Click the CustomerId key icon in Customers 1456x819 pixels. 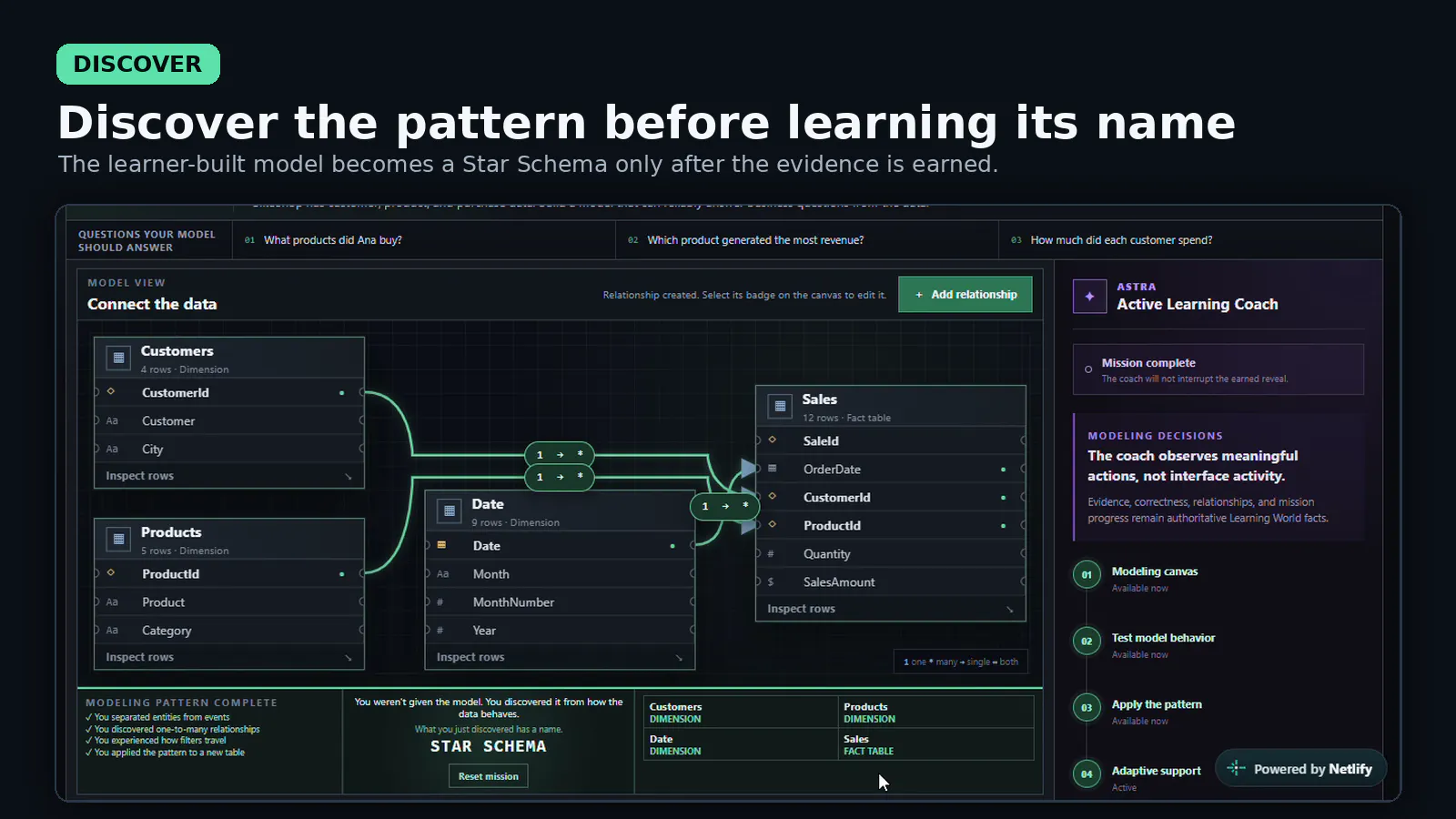111,392
